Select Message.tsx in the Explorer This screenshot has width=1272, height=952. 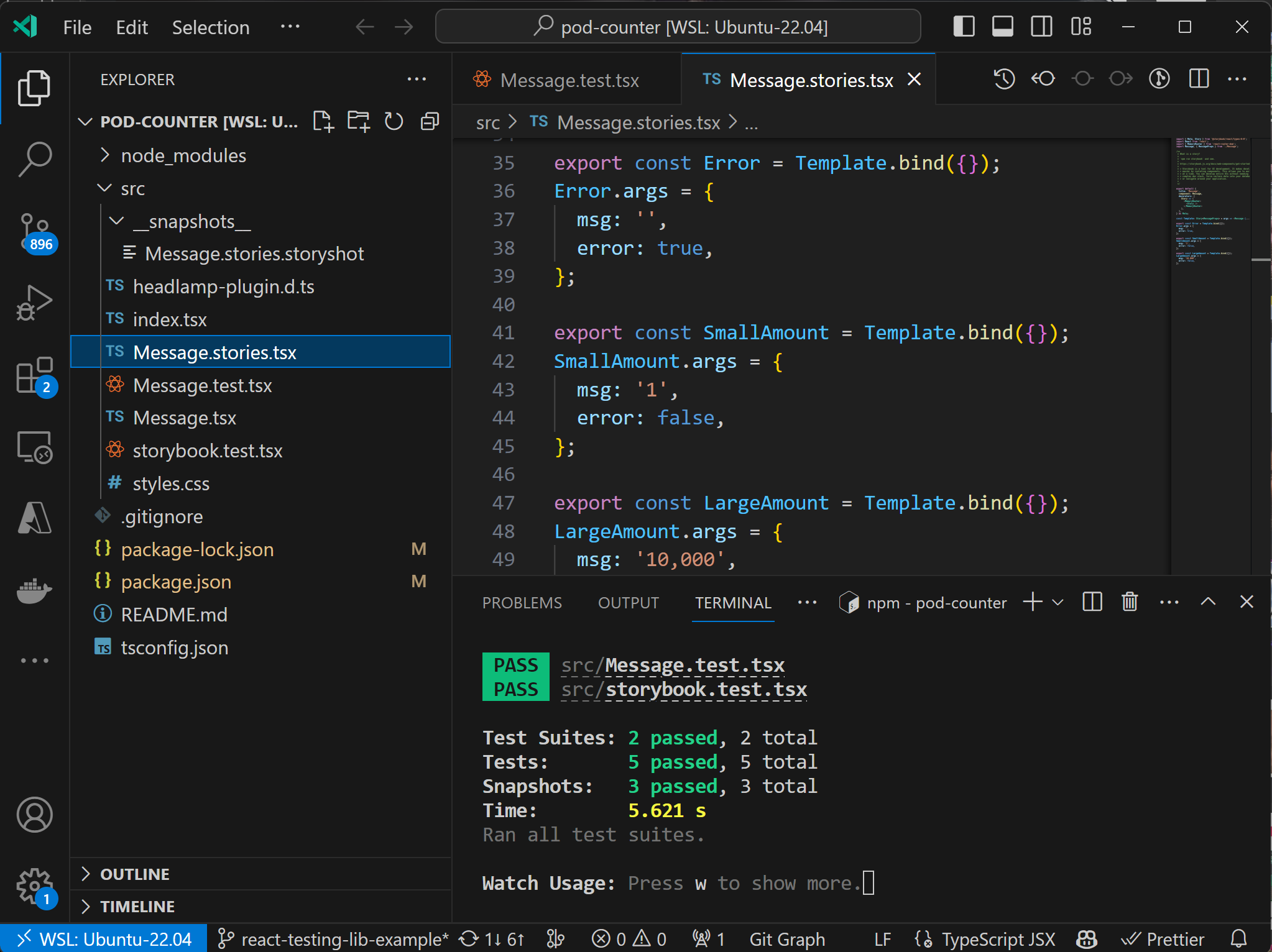pos(185,418)
